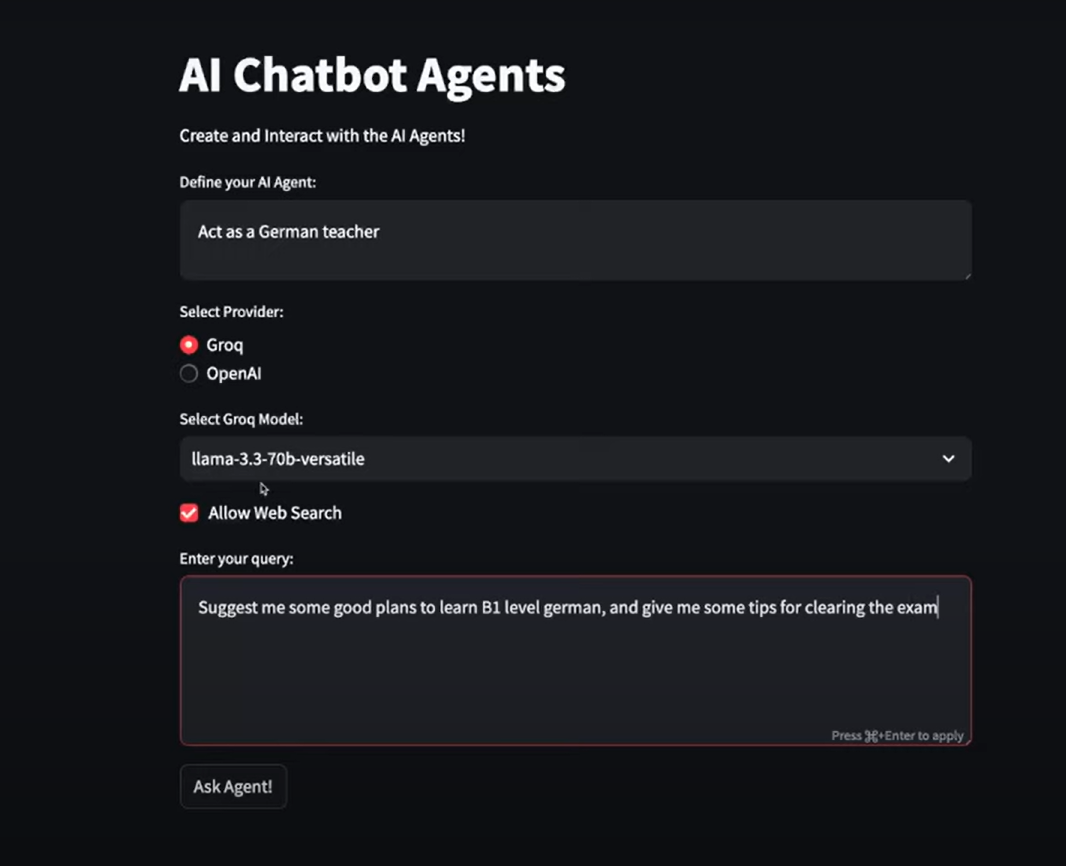The width and height of the screenshot is (1066, 866).
Task: Click the 'Press ⌘+Enter to apply' hint
Action: (897, 735)
